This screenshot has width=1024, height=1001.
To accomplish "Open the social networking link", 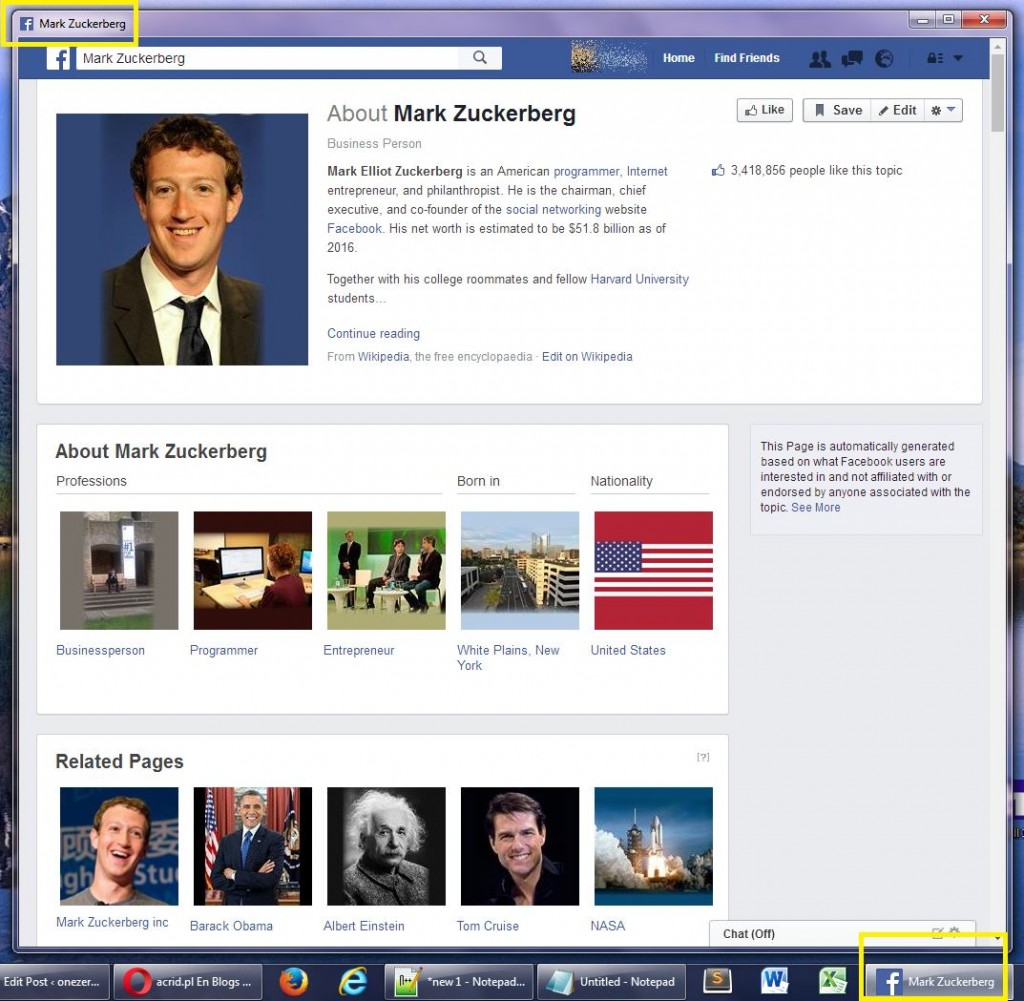I will click(x=553, y=209).
